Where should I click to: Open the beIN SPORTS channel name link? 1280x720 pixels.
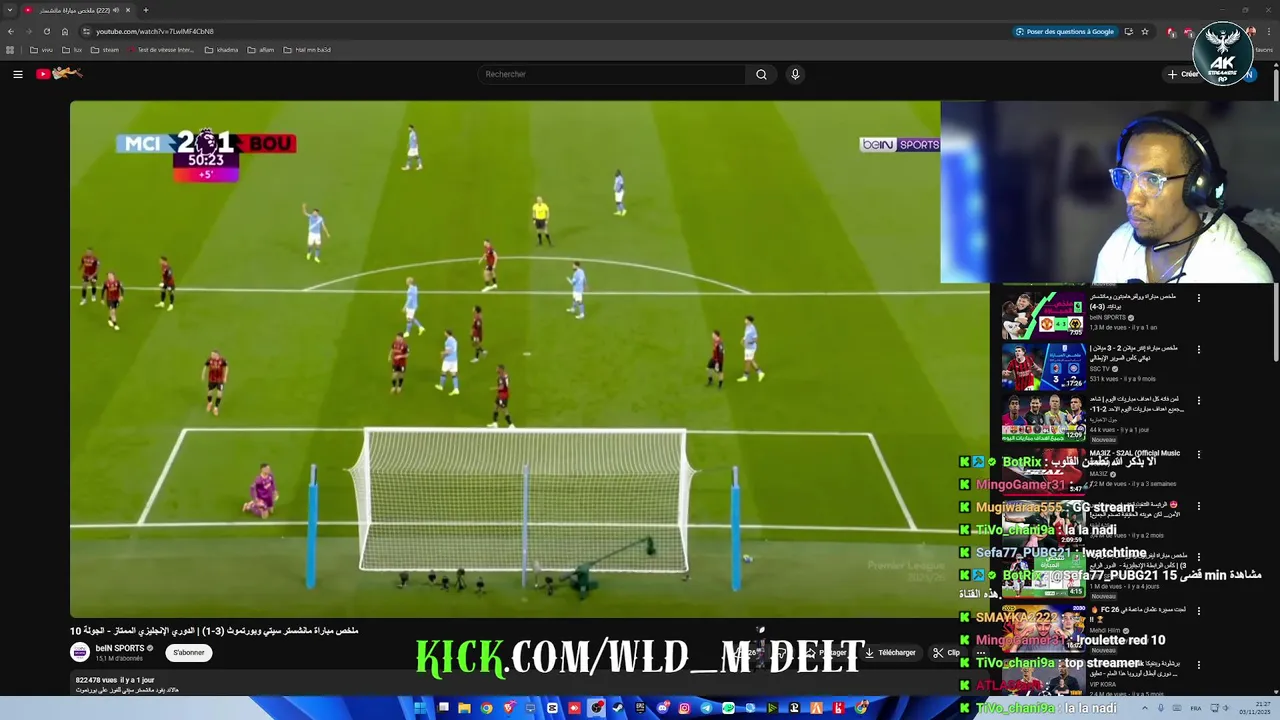coord(120,648)
